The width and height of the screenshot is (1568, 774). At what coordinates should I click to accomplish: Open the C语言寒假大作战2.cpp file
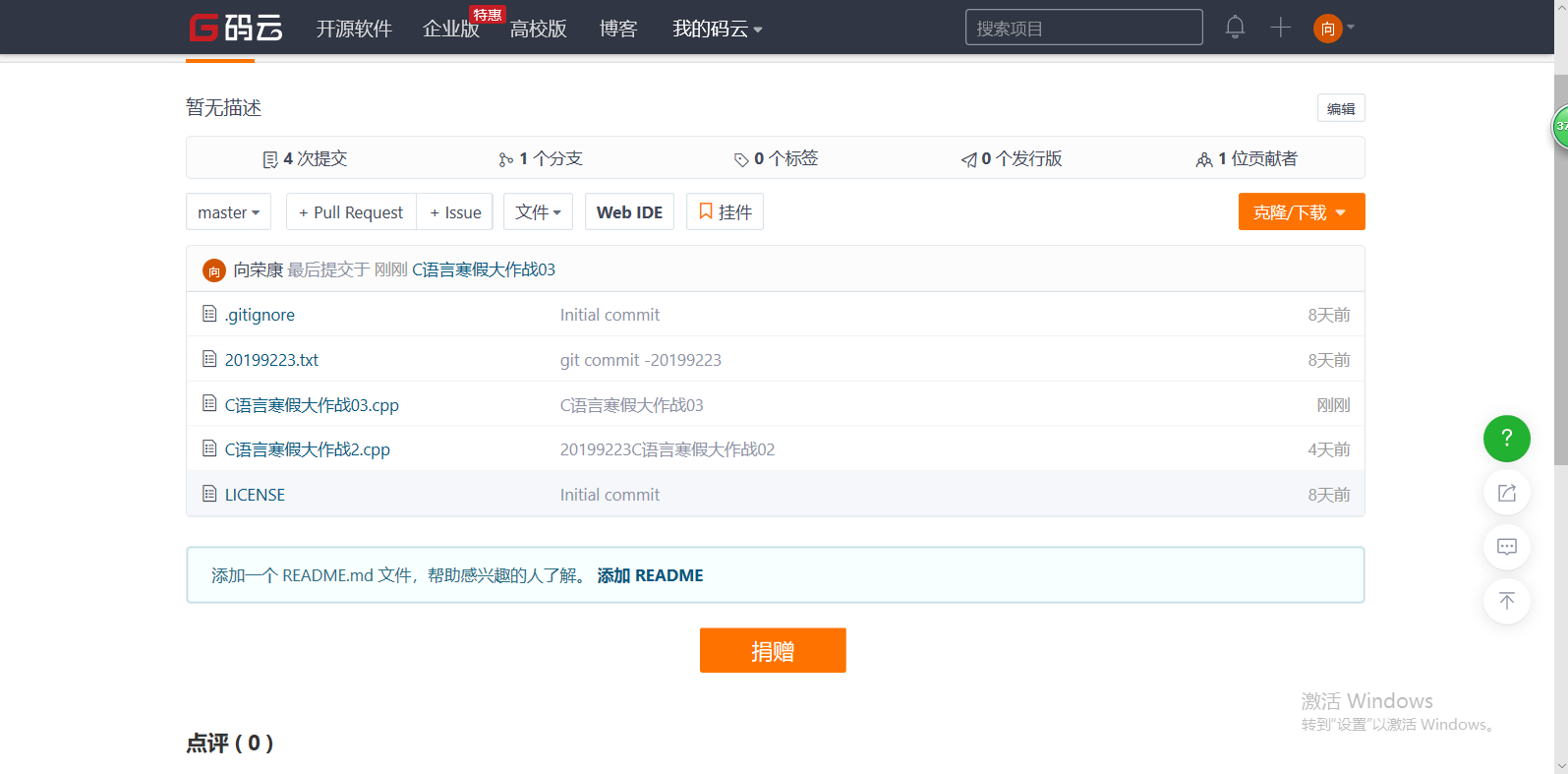pyautogui.click(x=308, y=449)
